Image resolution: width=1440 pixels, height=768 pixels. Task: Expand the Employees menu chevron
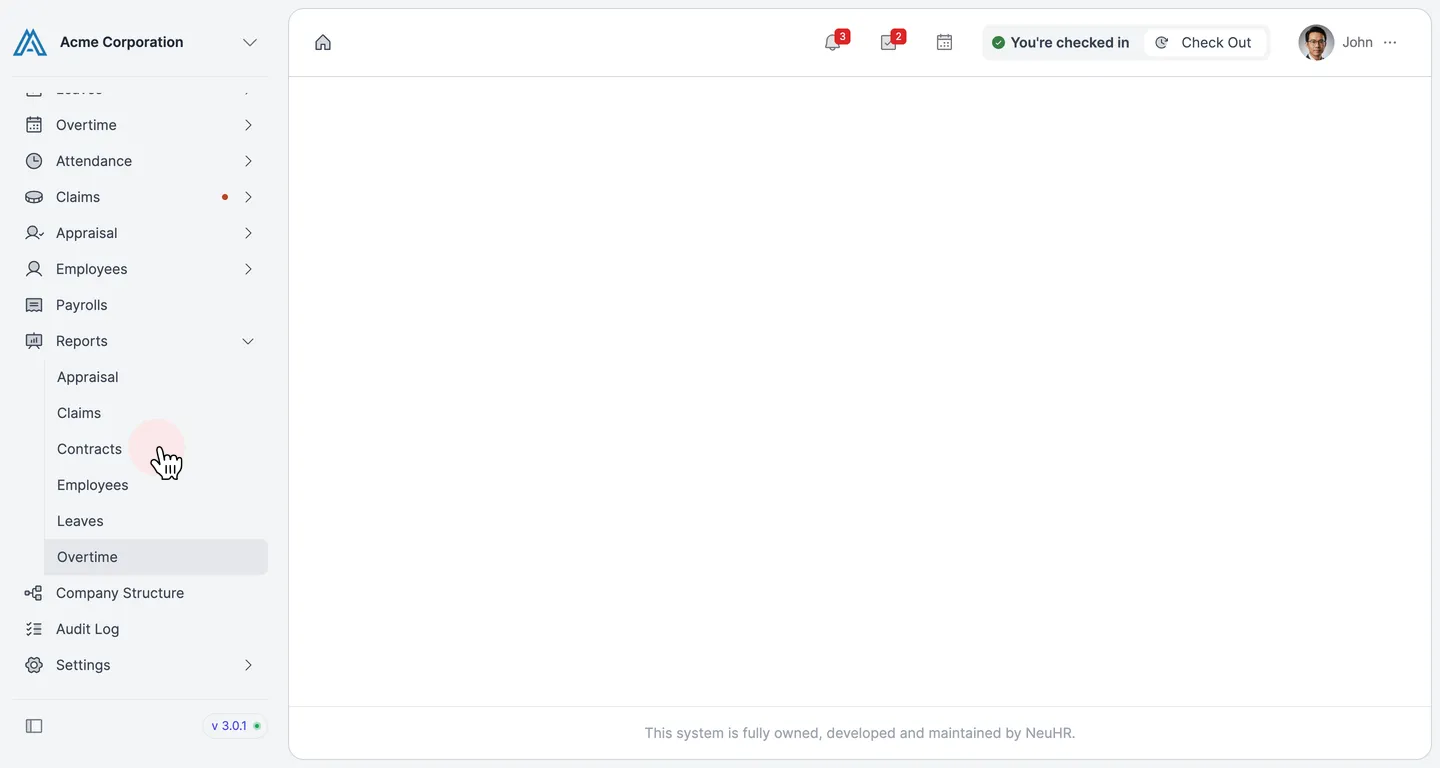pyautogui.click(x=248, y=269)
